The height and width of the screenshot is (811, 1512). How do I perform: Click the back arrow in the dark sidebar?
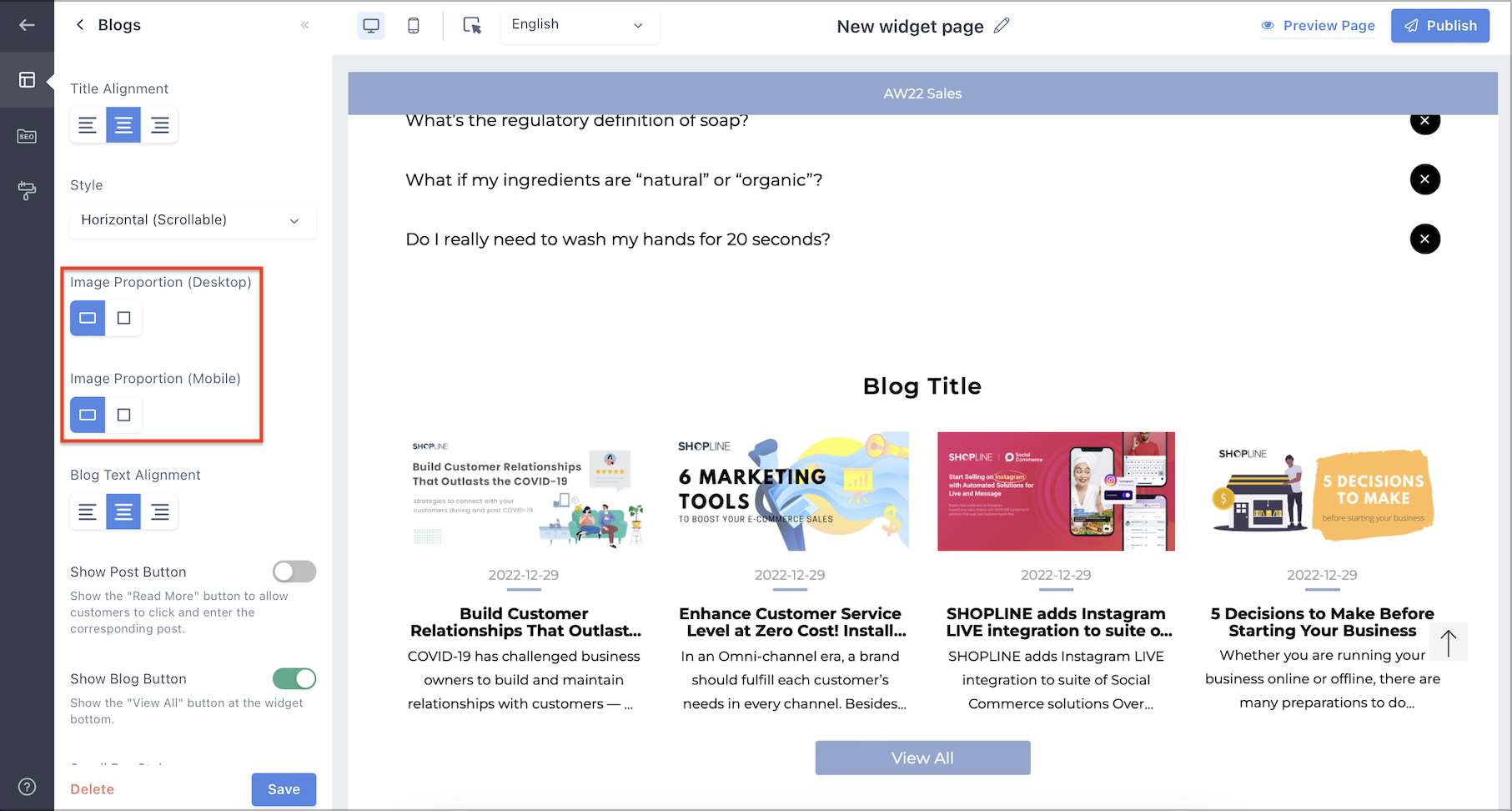pos(27,25)
